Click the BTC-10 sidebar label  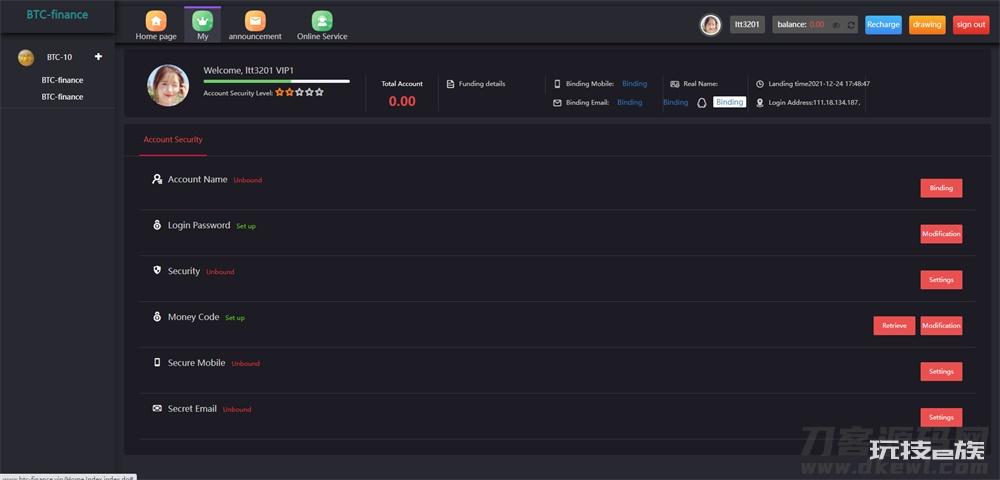59,57
